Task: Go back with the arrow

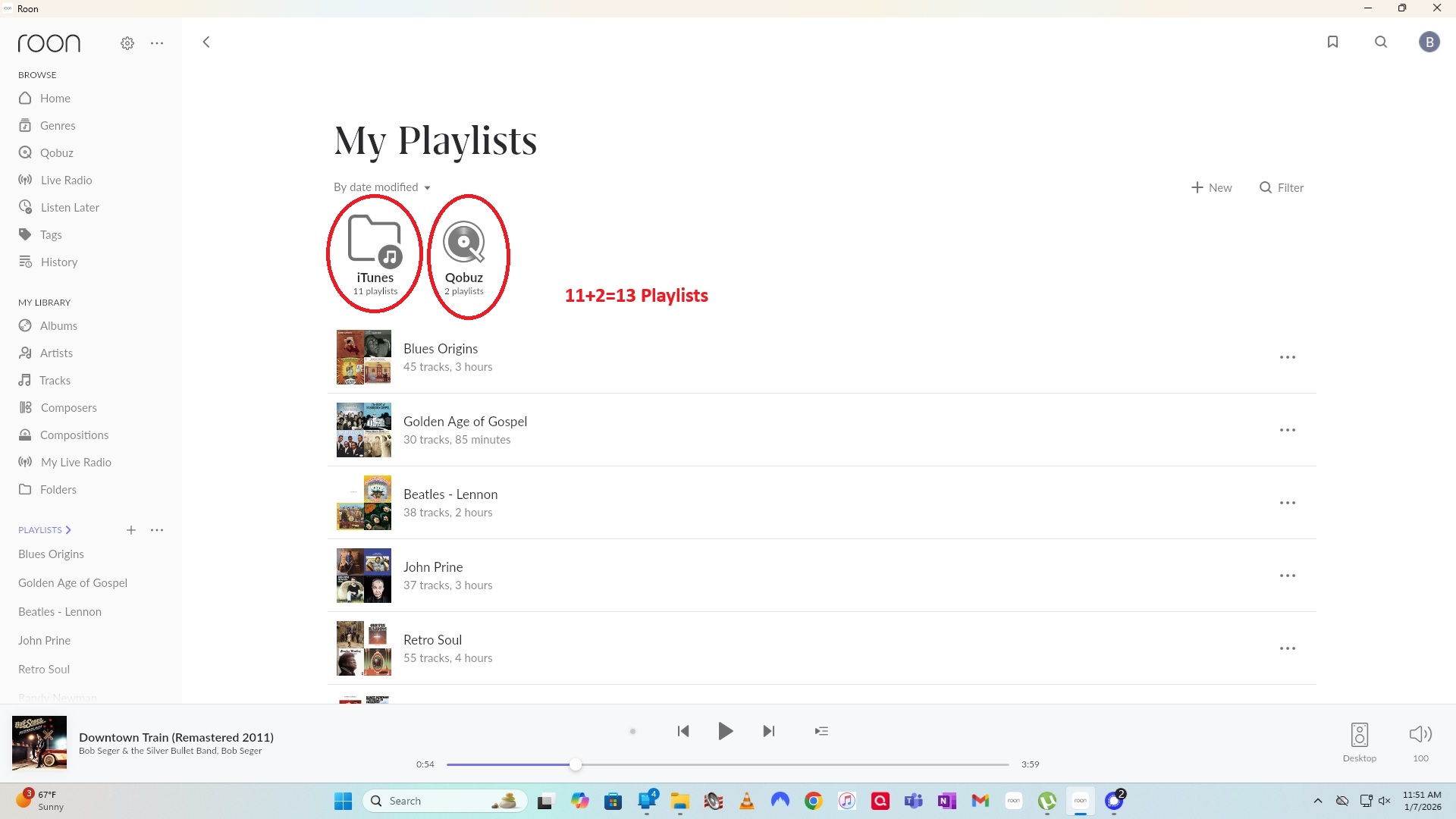Action: pyautogui.click(x=206, y=42)
